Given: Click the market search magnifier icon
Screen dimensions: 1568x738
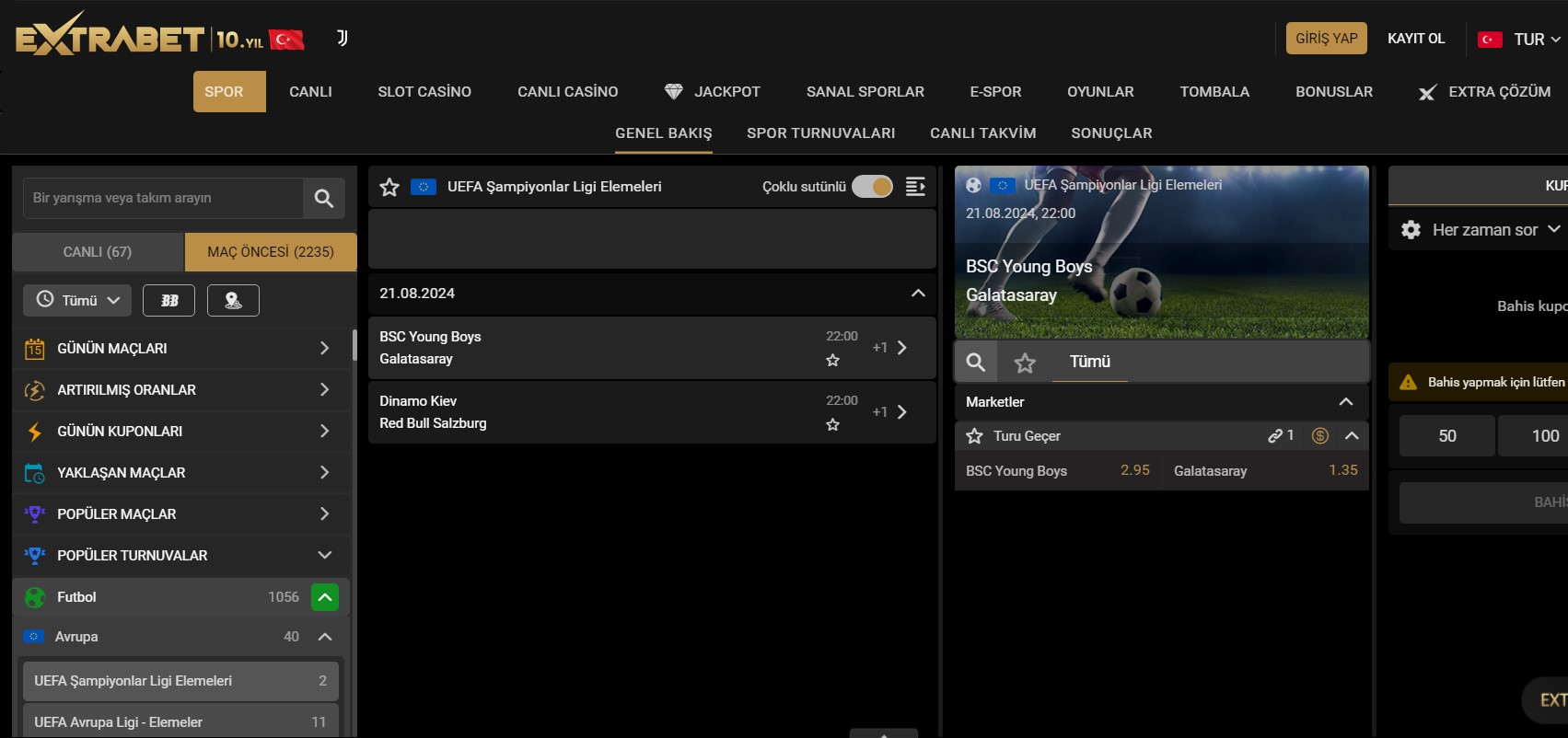Looking at the screenshot, I should pyautogui.click(x=976, y=362).
